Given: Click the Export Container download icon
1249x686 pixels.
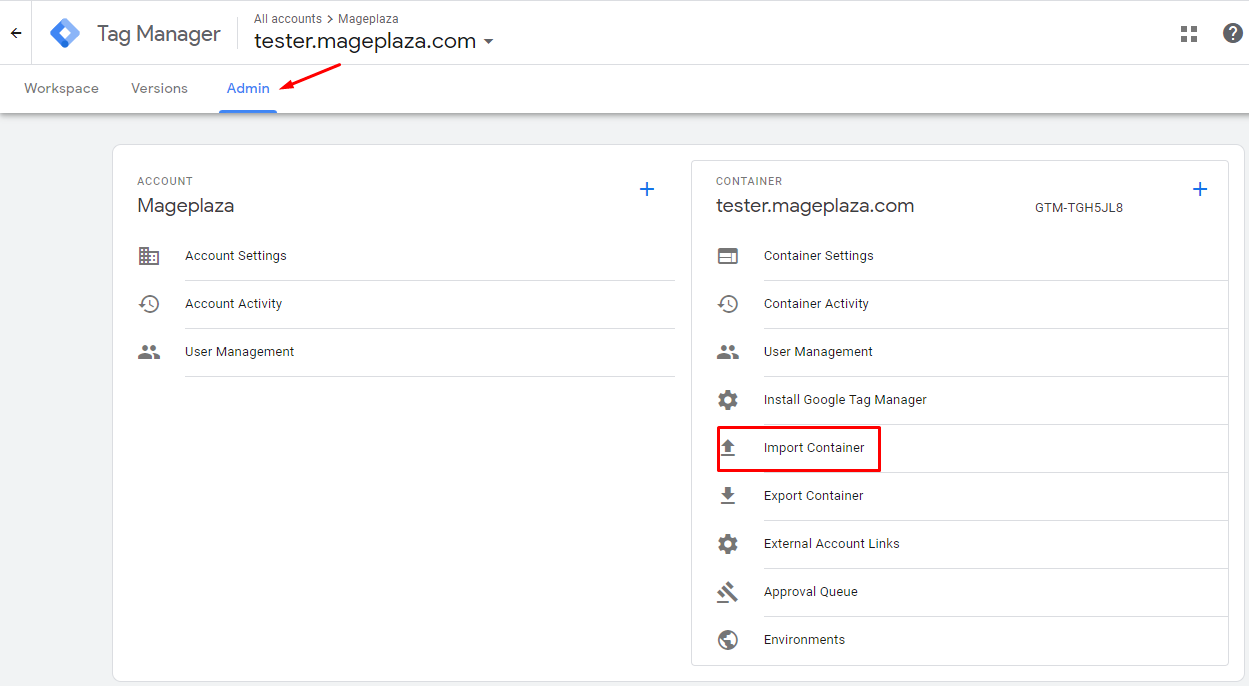Looking at the screenshot, I should (x=728, y=496).
